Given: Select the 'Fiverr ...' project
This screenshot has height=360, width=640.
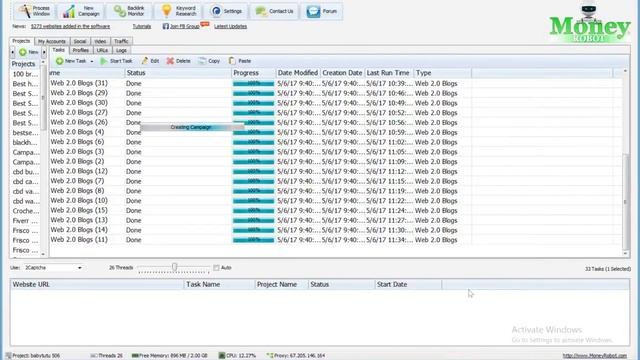Looking at the screenshot, I should click(25, 221).
